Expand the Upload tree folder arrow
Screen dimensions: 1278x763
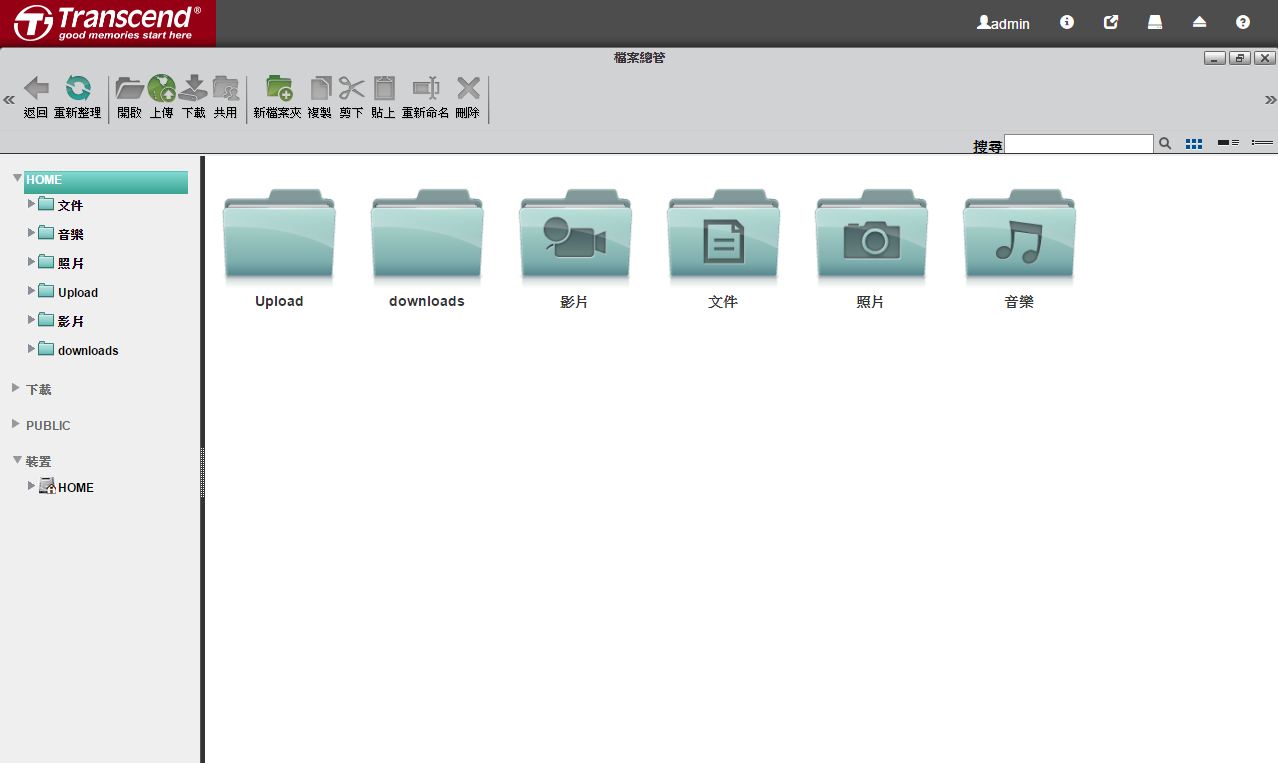[x=32, y=291]
